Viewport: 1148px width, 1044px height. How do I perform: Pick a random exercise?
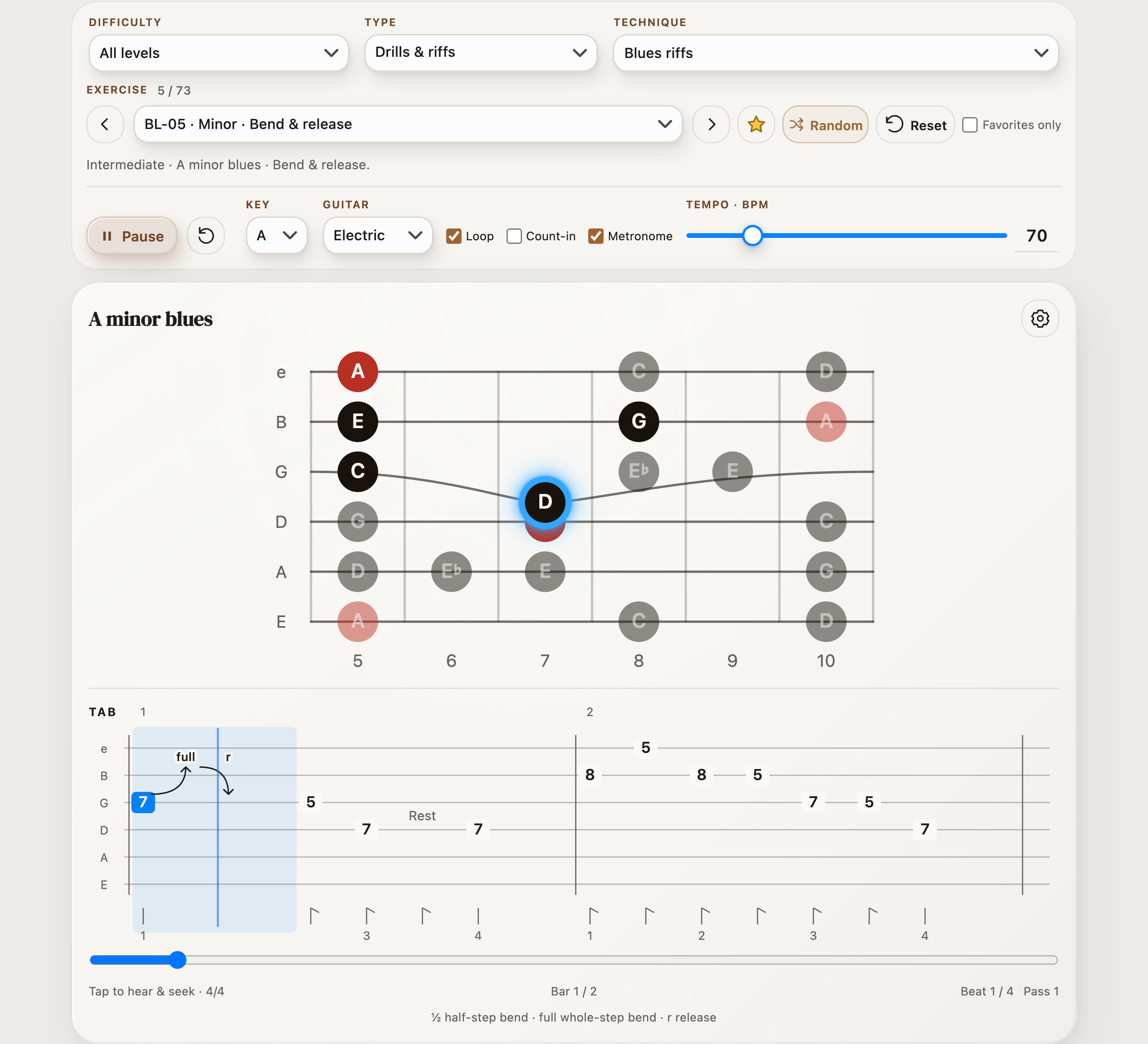[825, 124]
